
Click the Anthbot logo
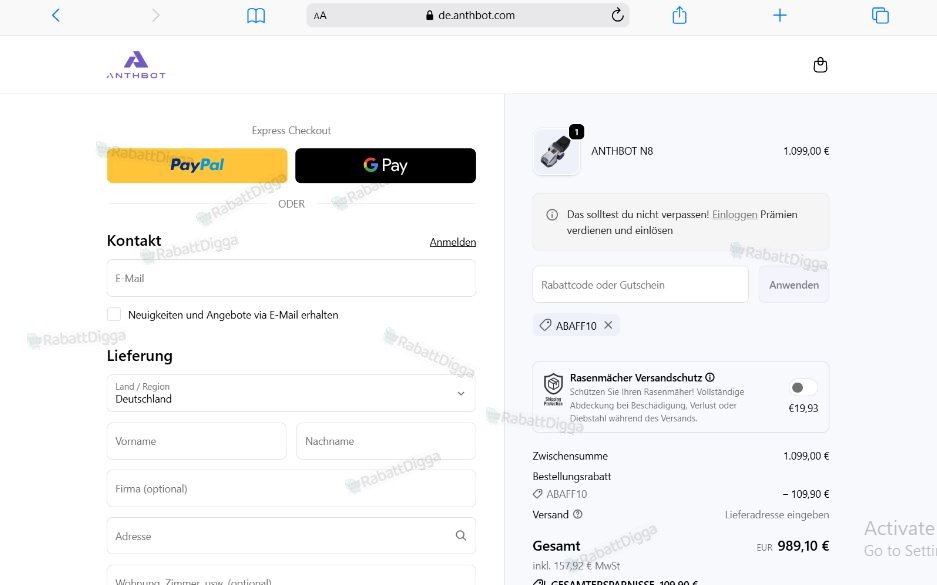[x=136, y=65]
